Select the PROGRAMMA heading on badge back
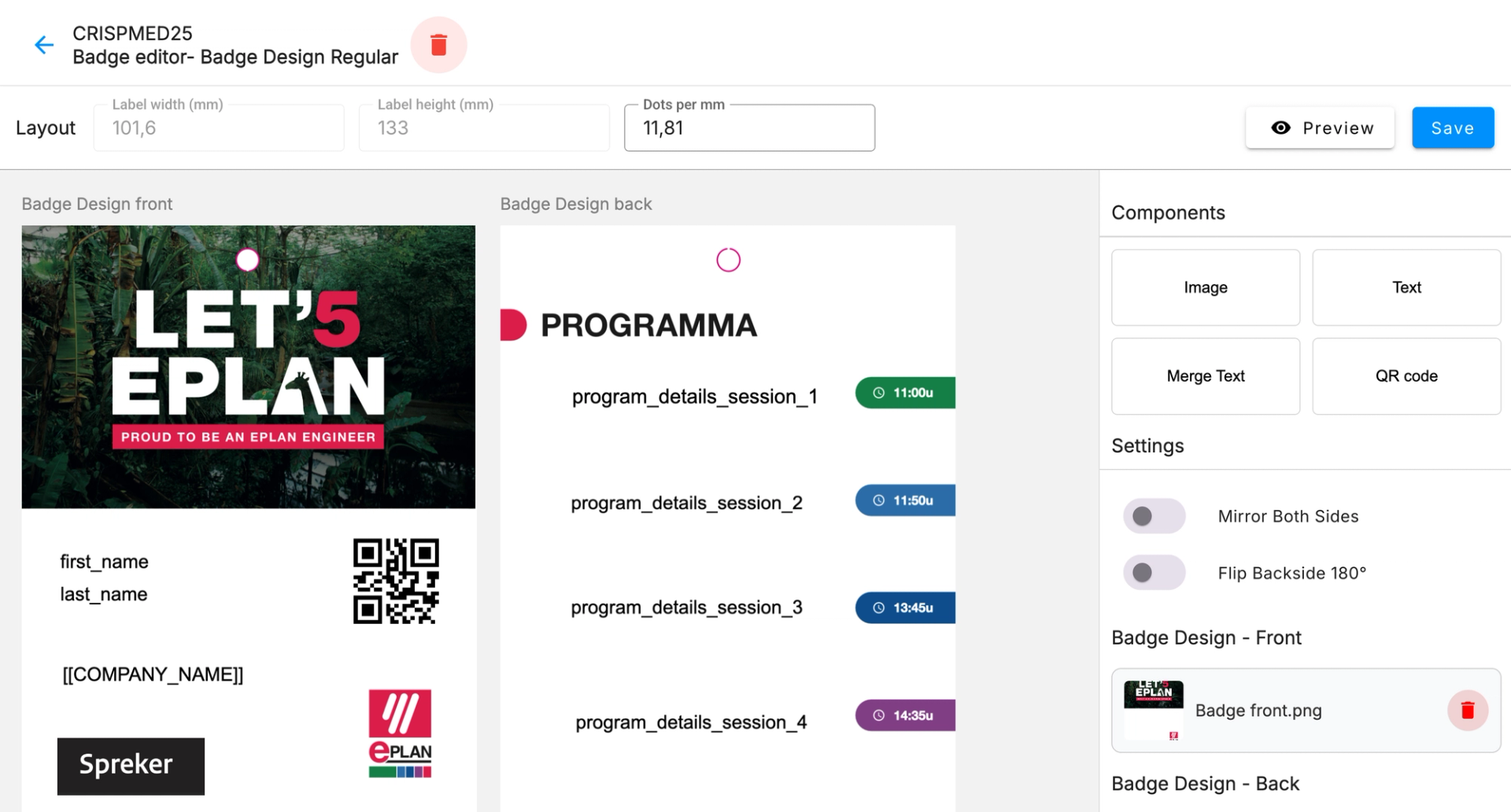 point(648,326)
